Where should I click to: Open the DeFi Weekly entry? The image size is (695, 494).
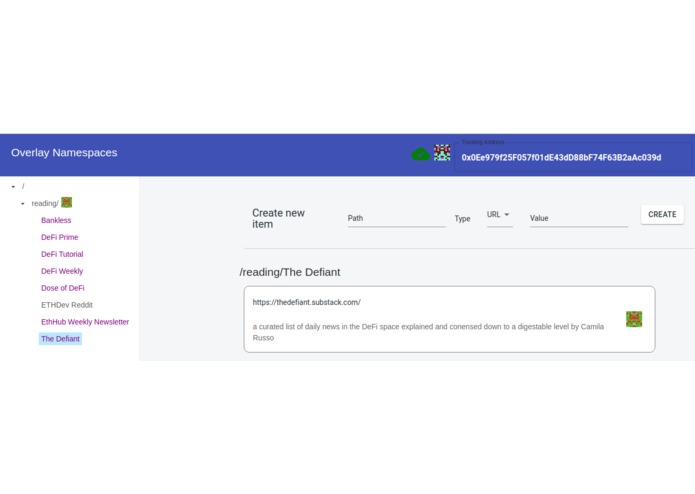coord(62,271)
